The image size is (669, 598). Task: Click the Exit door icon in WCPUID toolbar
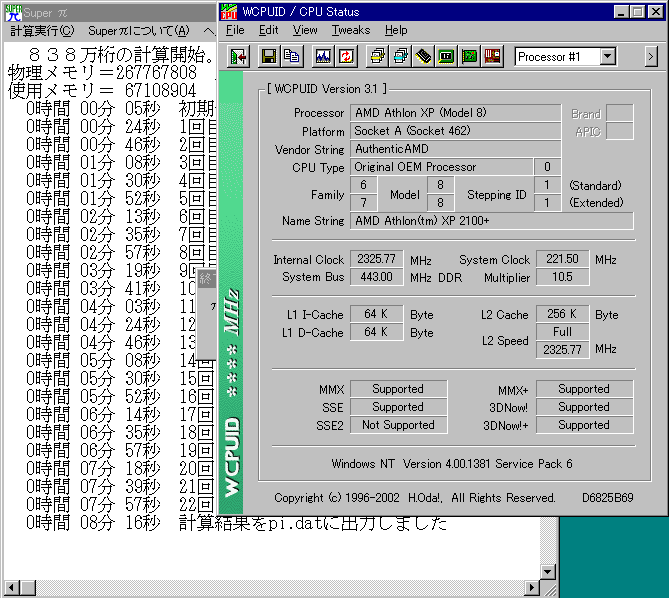[239, 57]
